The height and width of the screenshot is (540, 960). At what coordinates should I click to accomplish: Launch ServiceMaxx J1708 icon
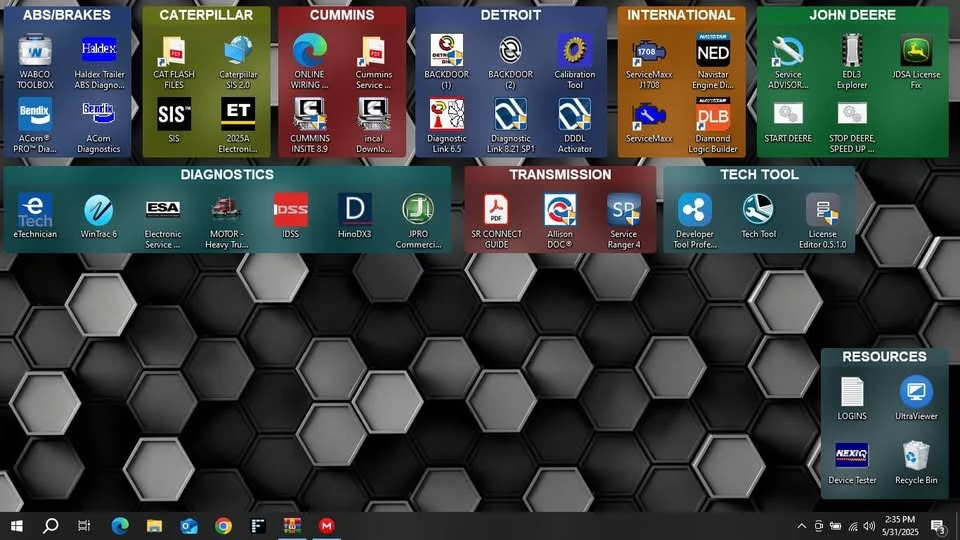pos(649,62)
